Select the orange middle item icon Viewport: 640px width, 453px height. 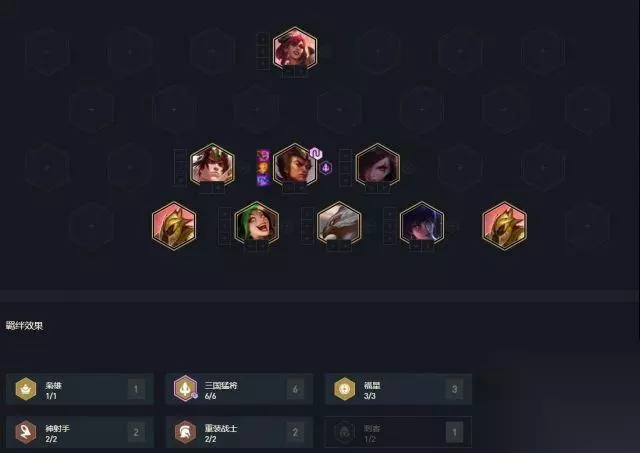click(263, 168)
